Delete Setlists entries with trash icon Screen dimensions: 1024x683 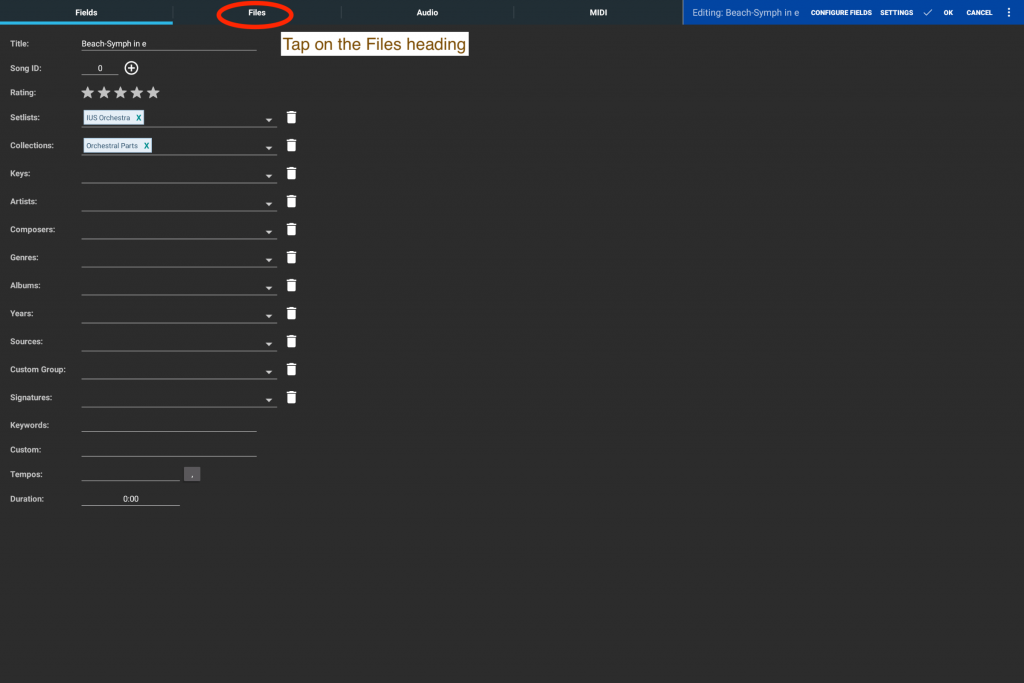tap(291, 117)
